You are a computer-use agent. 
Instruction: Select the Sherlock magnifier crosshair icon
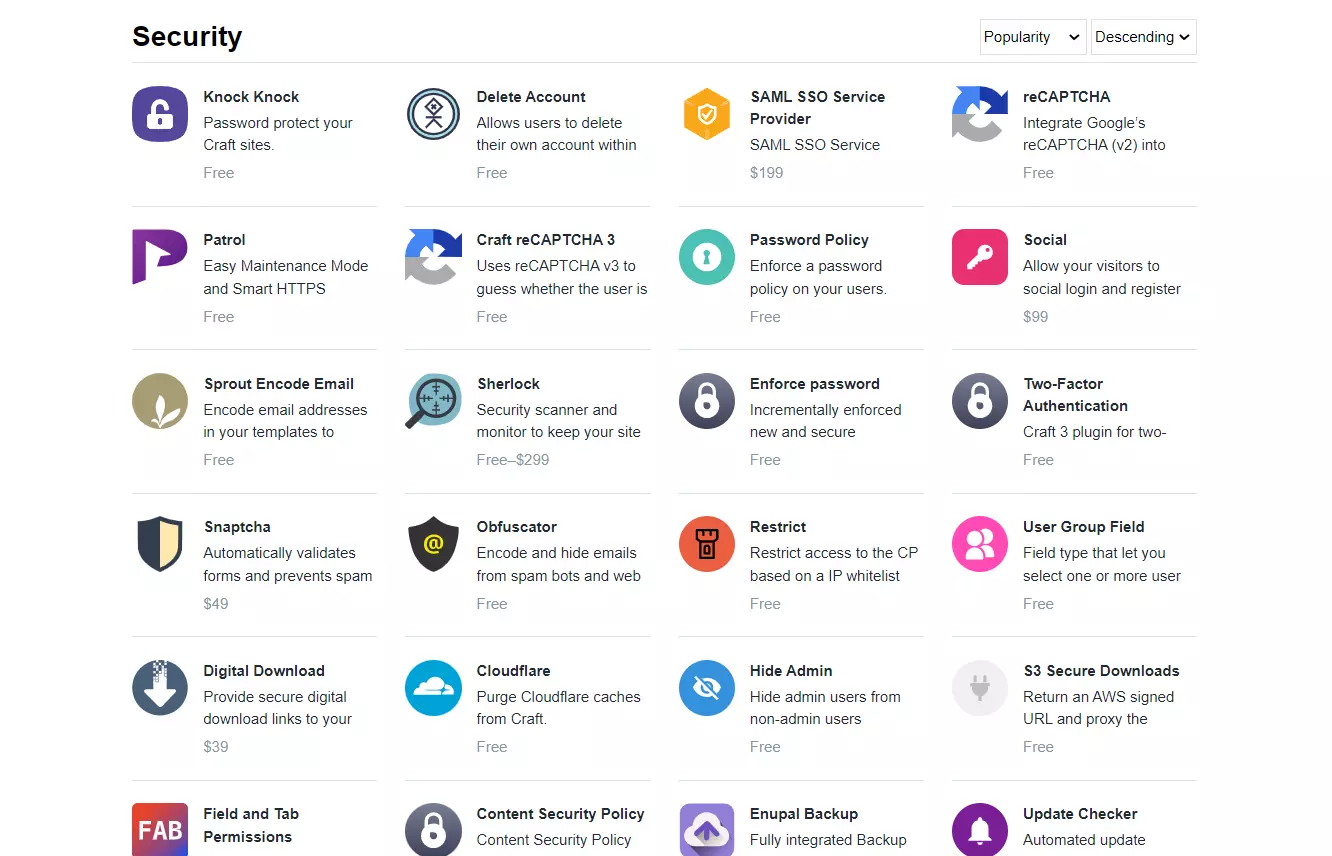433,401
